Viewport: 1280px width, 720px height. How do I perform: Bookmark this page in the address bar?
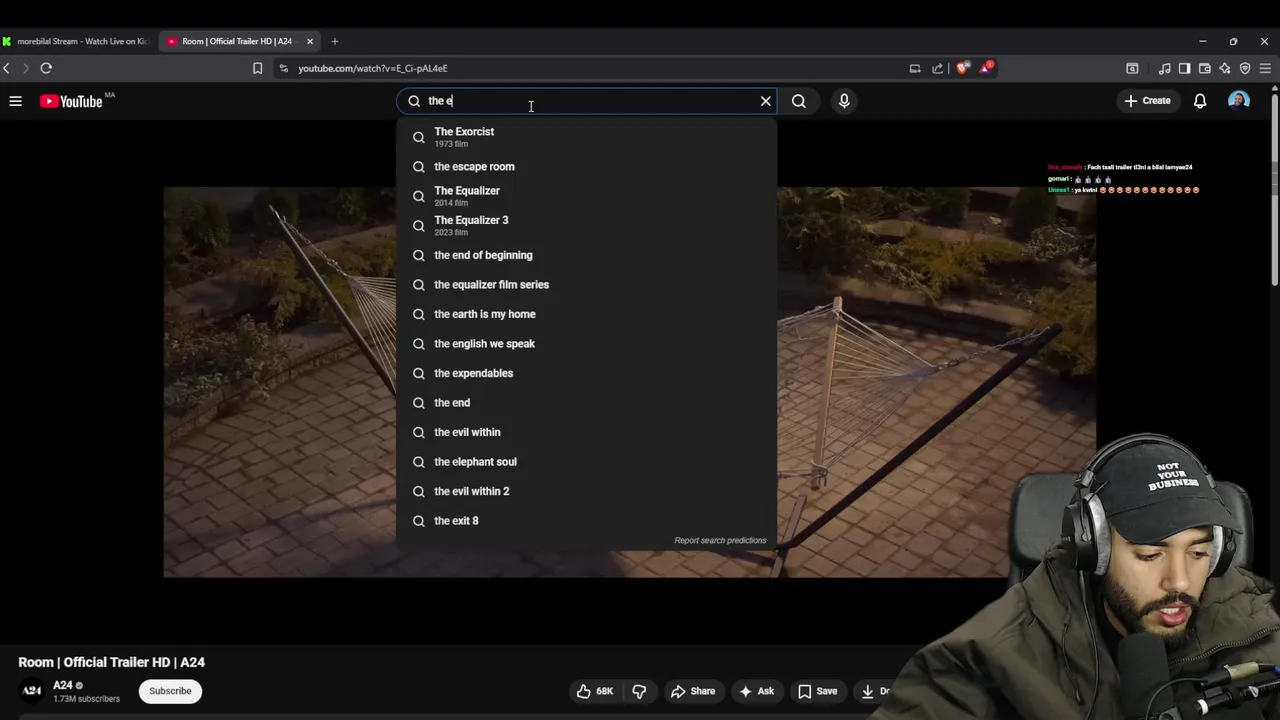pyautogui.click(x=257, y=68)
